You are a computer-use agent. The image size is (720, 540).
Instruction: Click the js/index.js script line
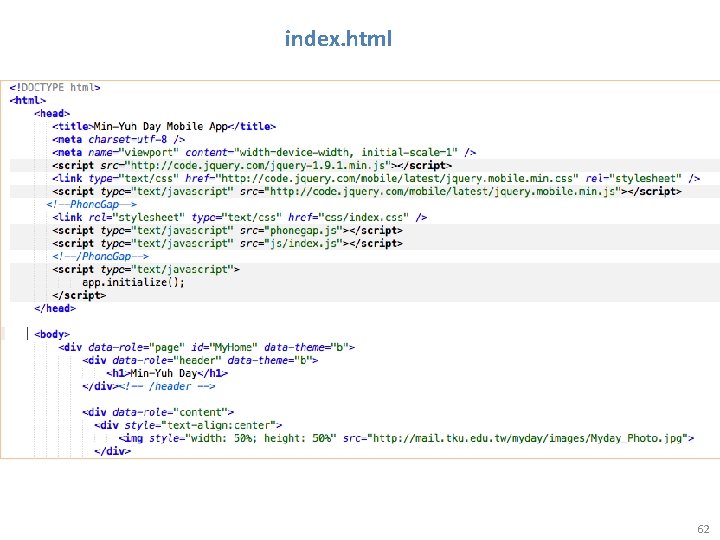[227, 243]
